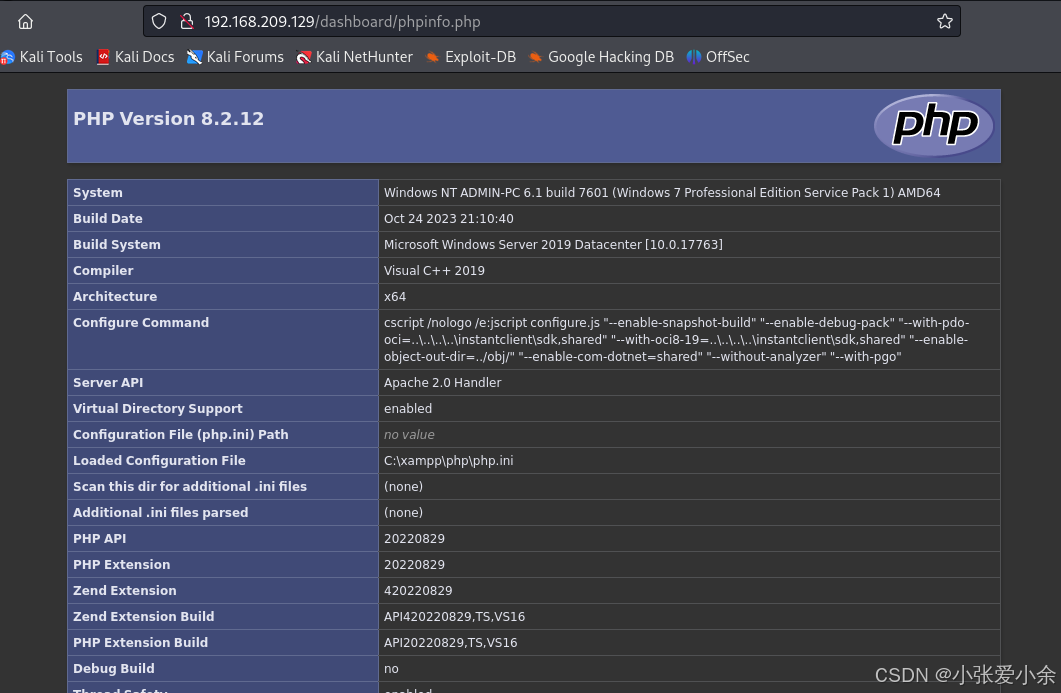Open Google Hacking DB bookmark label
The height and width of the screenshot is (693, 1061).
[x=611, y=58]
